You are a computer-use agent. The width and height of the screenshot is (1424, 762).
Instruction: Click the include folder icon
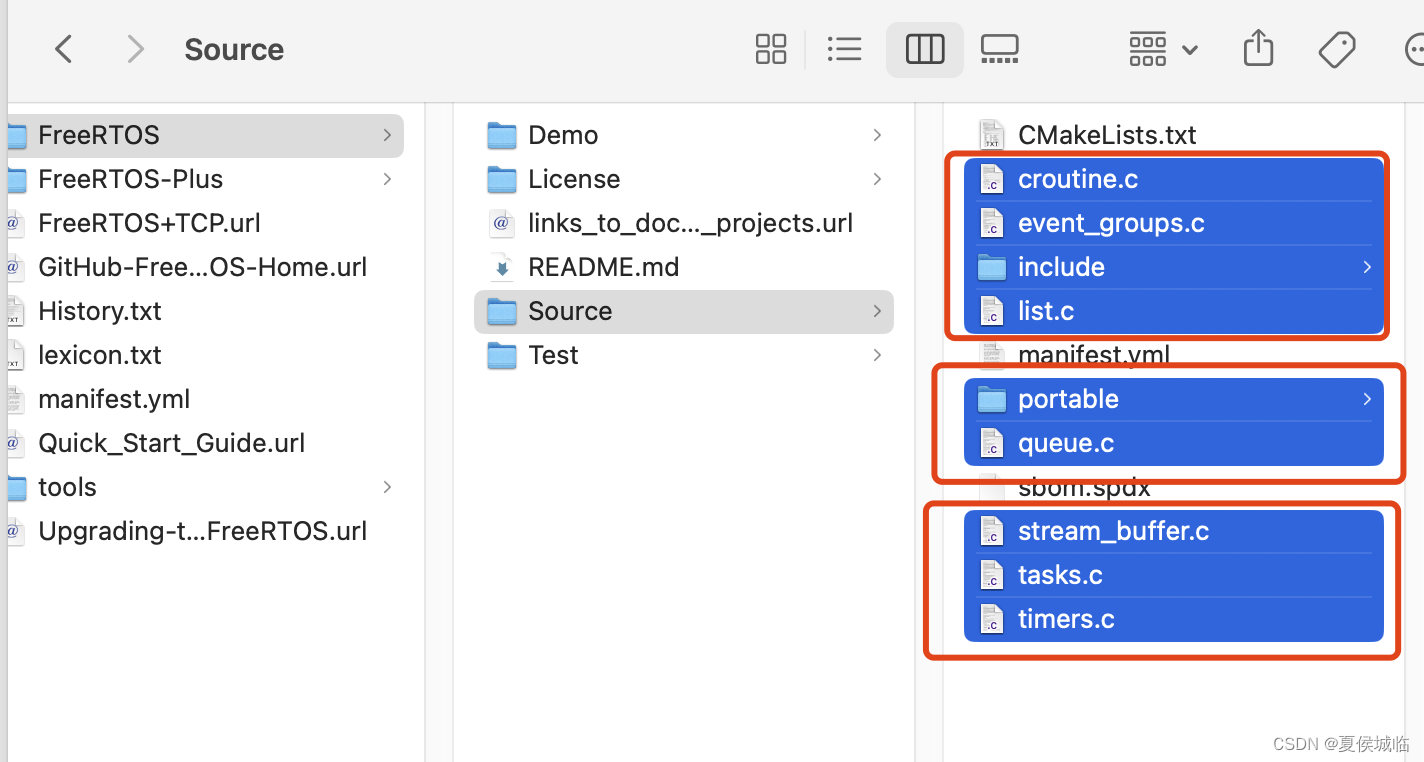[991, 267]
